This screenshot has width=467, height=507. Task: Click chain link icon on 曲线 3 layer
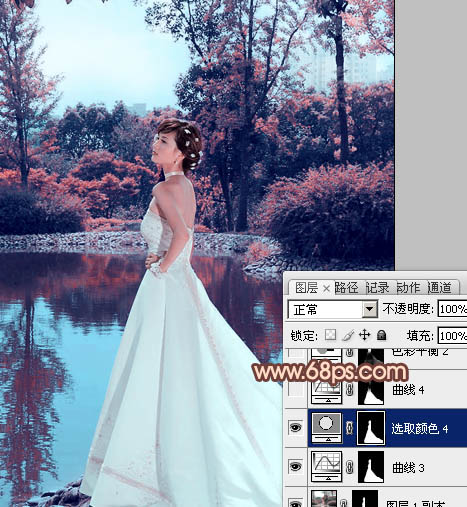(x=349, y=467)
